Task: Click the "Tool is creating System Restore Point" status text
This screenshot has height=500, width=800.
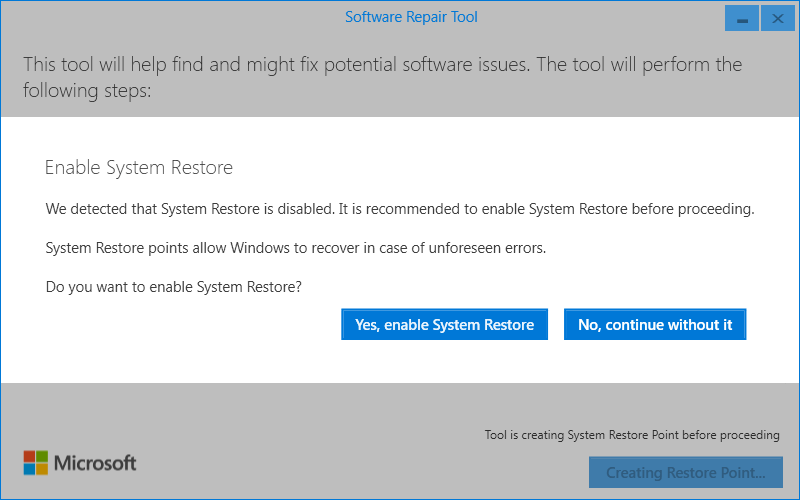Action: 632,435
